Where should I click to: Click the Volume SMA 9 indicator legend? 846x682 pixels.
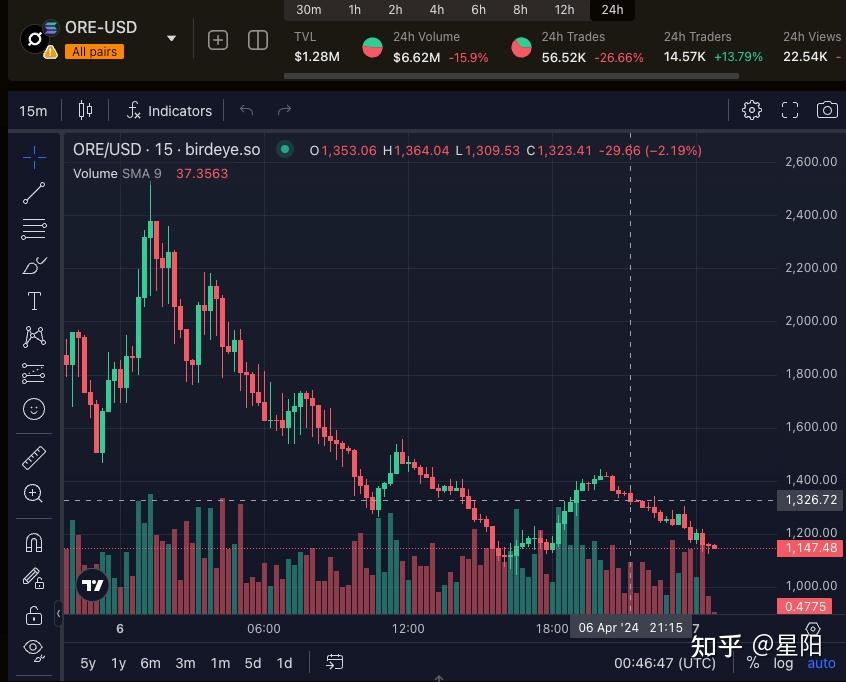coord(117,174)
